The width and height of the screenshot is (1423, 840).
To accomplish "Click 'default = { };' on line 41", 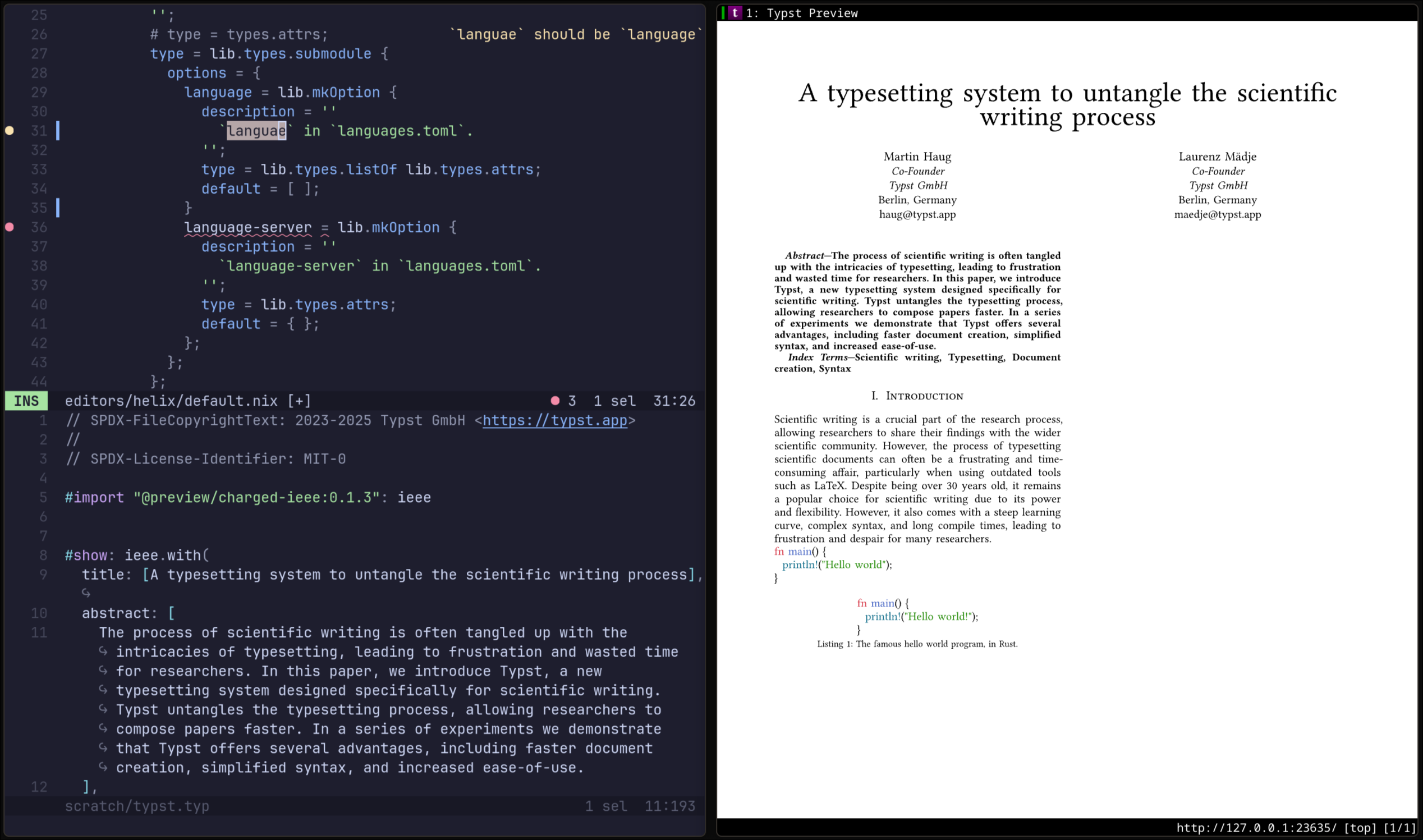I will click(x=261, y=324).
